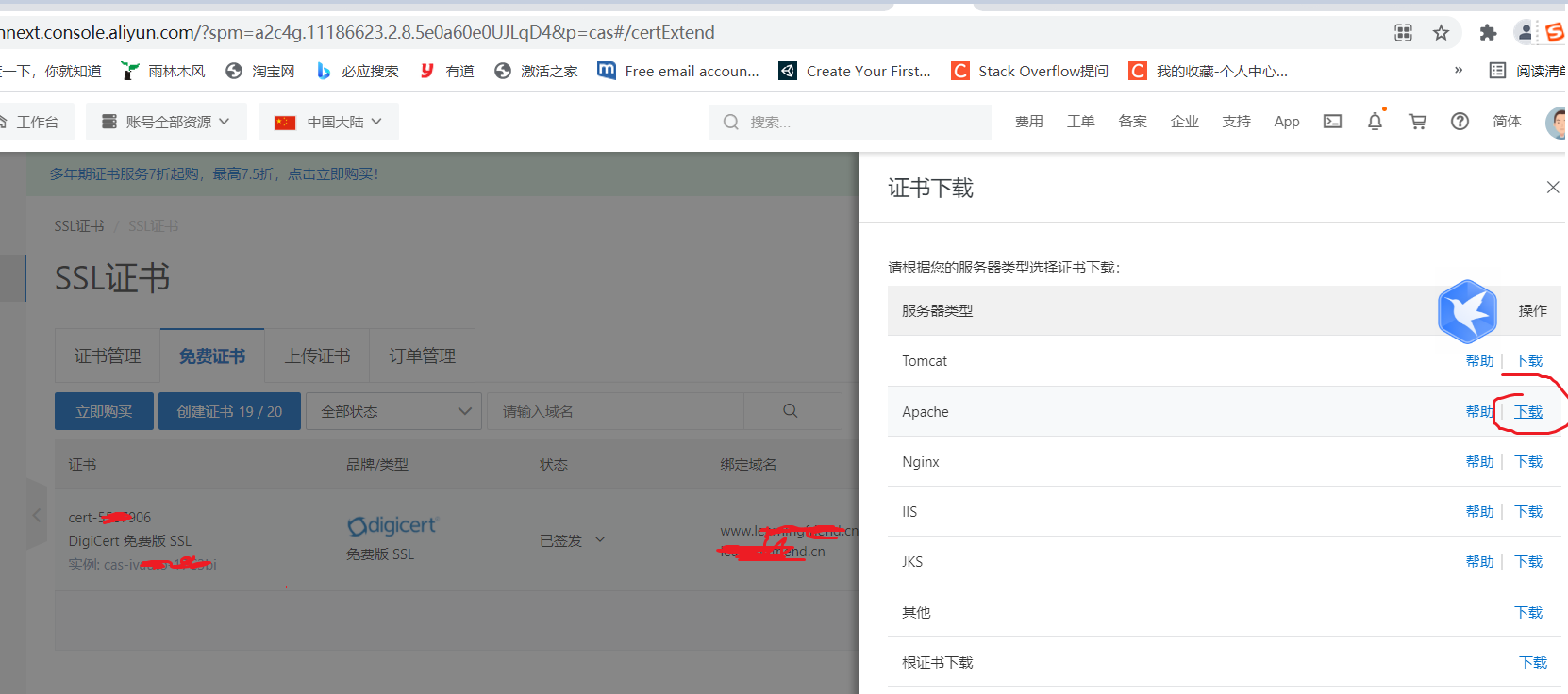Image resolution: width=1568 pixels, height=694 pixels.
Task: Open the 激活之家 bookmark
Action: (x=536, y=71)
